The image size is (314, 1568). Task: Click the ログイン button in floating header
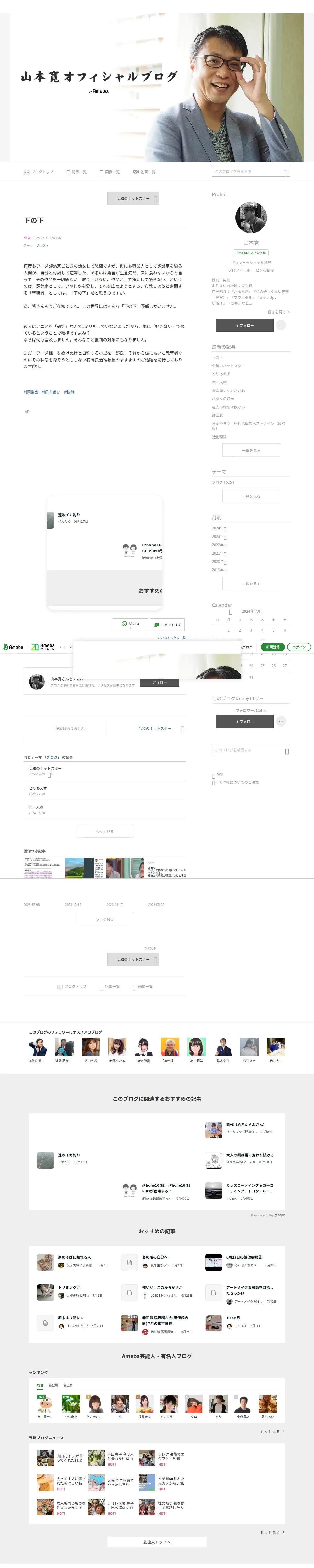coord(299,647)
